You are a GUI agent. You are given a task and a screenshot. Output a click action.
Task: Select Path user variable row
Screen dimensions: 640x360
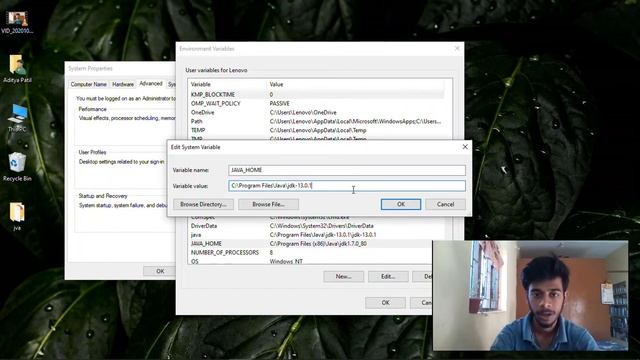click(x=317, y=121)
